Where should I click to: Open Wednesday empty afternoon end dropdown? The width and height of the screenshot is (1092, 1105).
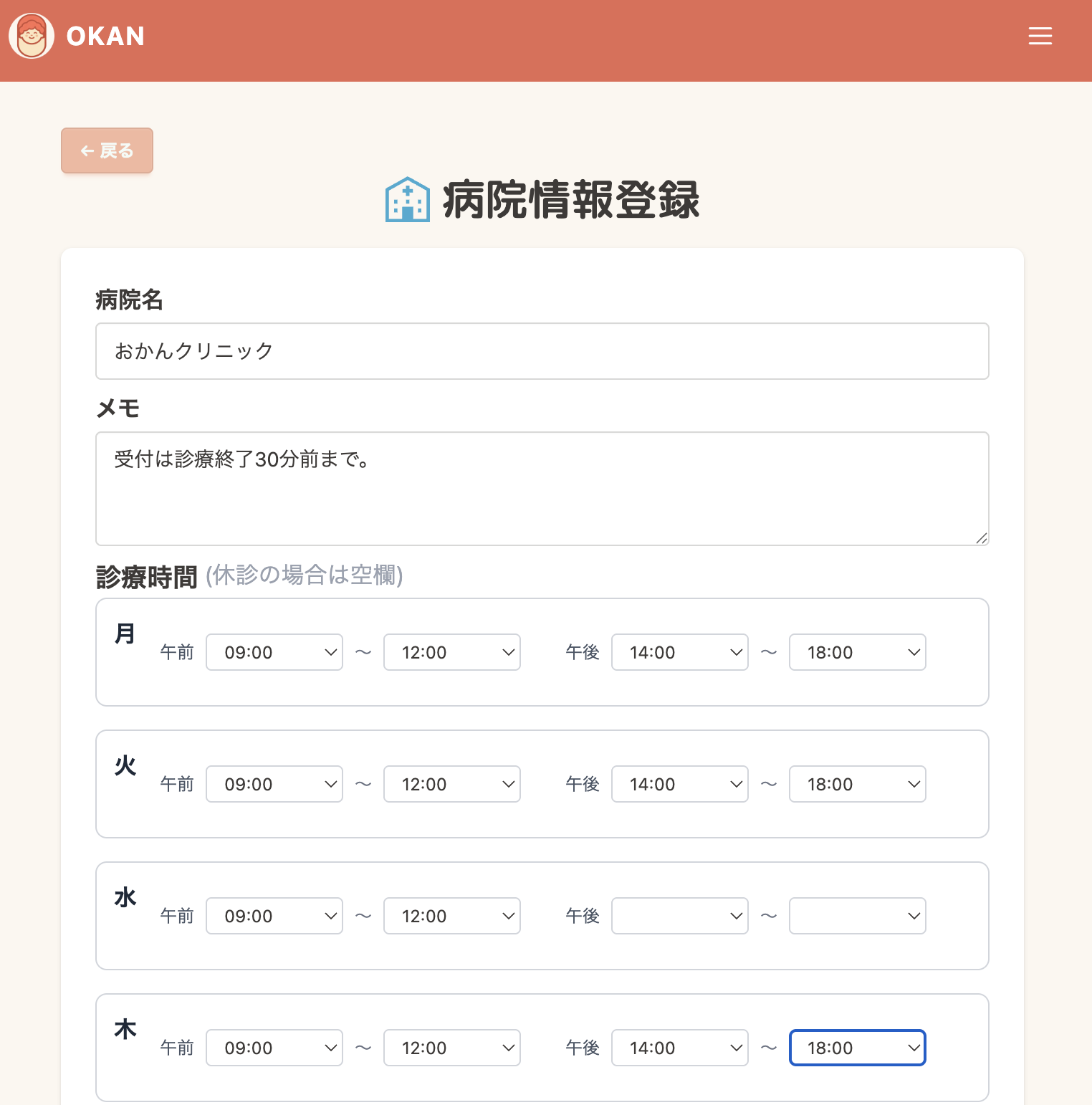tap(857, 916)
